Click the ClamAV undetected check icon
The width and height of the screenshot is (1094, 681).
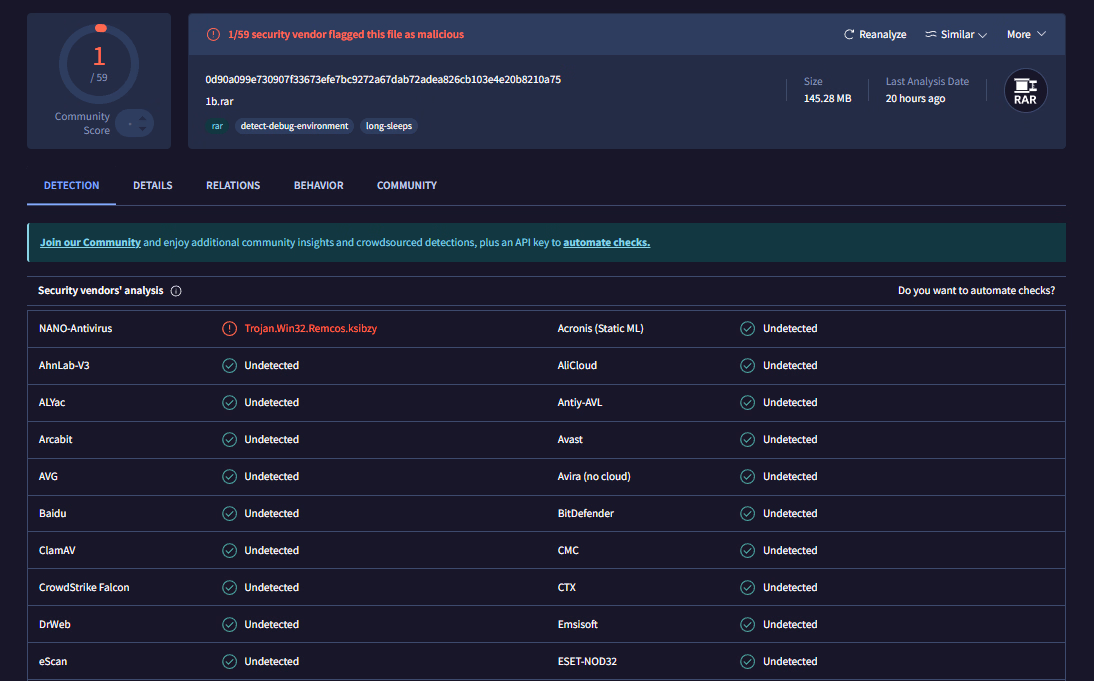click(230, 551)
